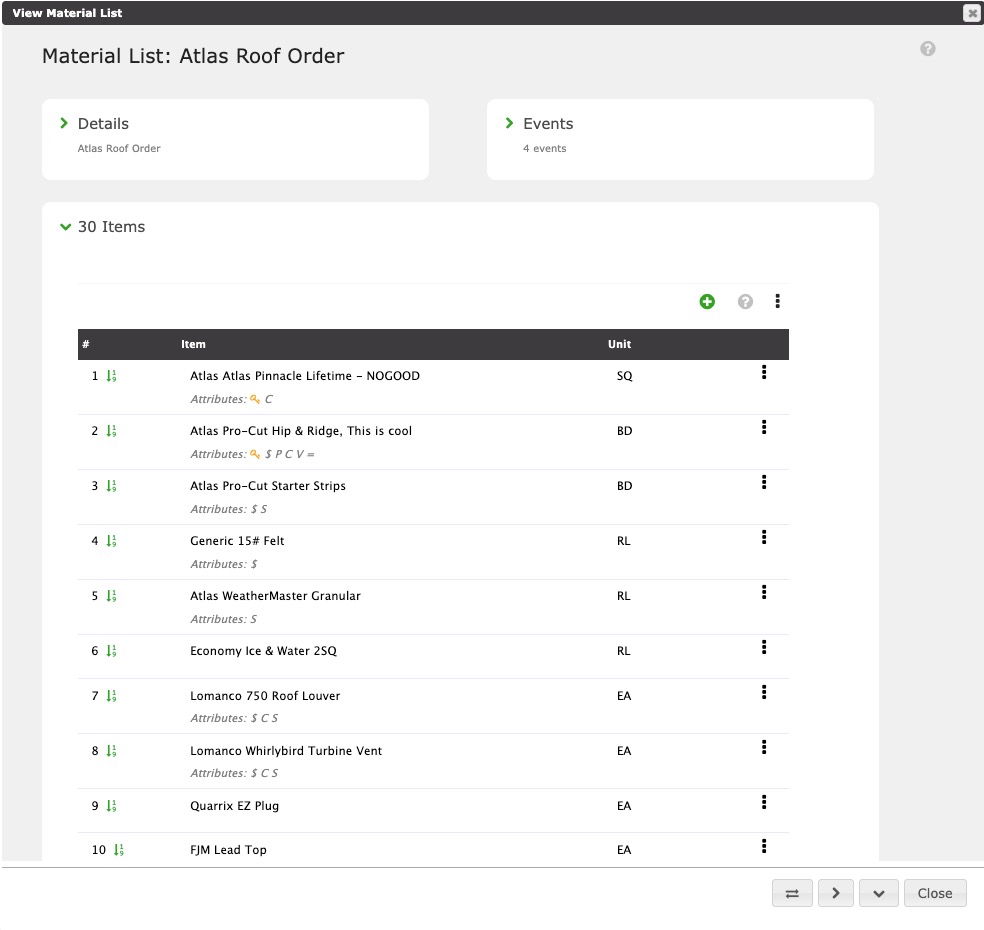Click item name FJM Lead Top
The width and height of the screenshot is (984, 930).
pyautogui.click(x=228, y=850)
